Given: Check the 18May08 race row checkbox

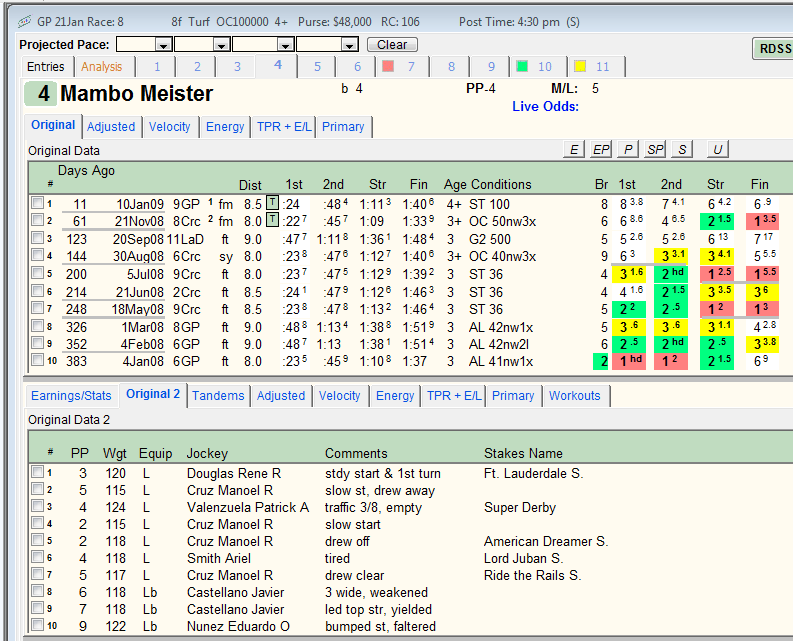Looking at the screenshot, I should (37, 308).
